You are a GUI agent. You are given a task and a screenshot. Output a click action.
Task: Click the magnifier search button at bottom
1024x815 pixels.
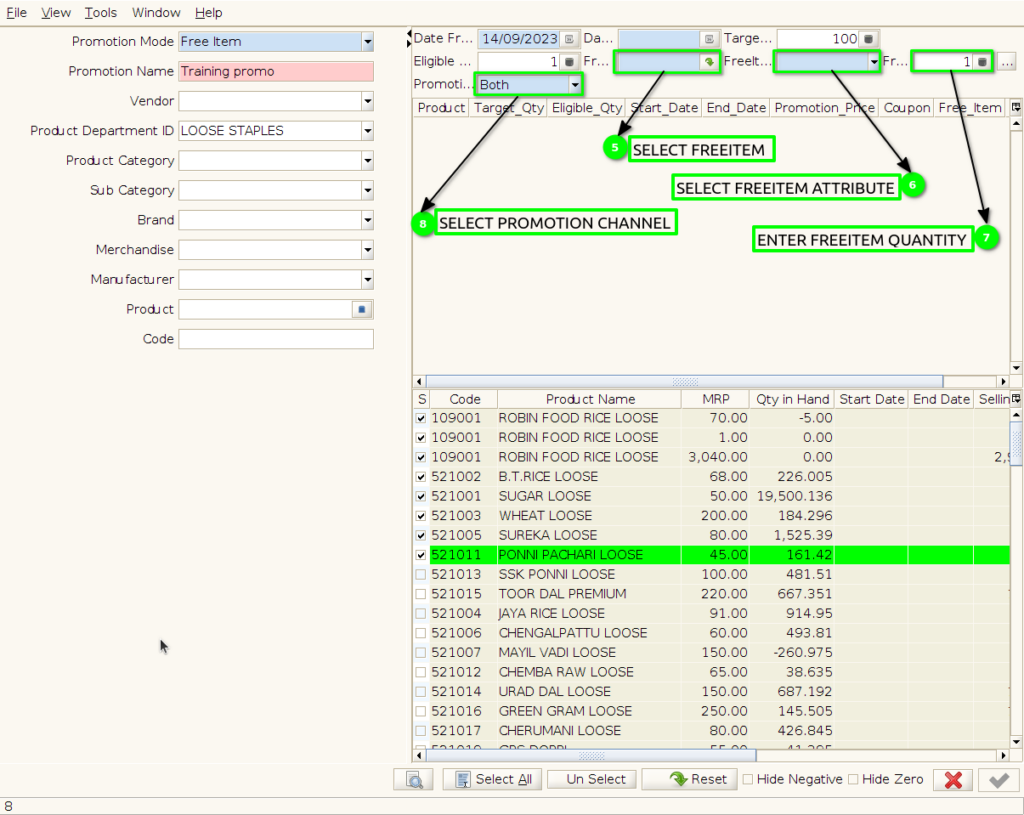point(414,779)
